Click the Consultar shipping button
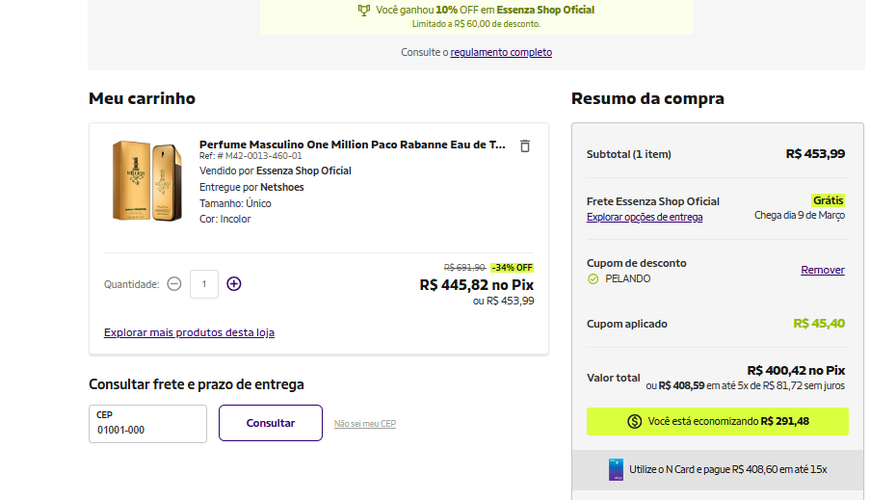This screenshot has height=500, width=896. click(x=270, y=423)
